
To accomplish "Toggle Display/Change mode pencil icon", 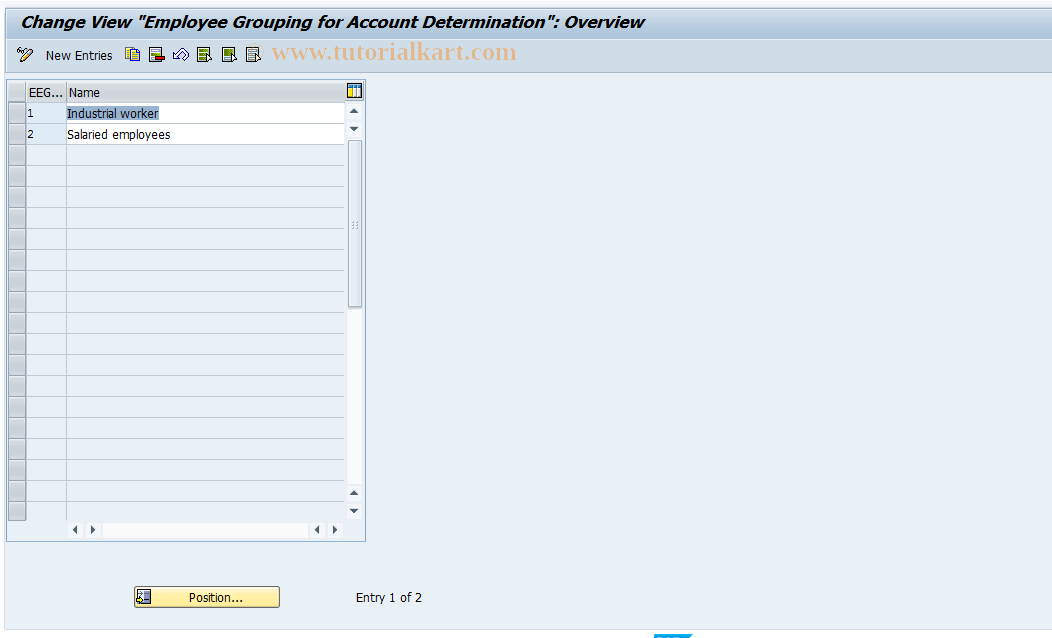I will pyautogui.click(x=25, y=55).
